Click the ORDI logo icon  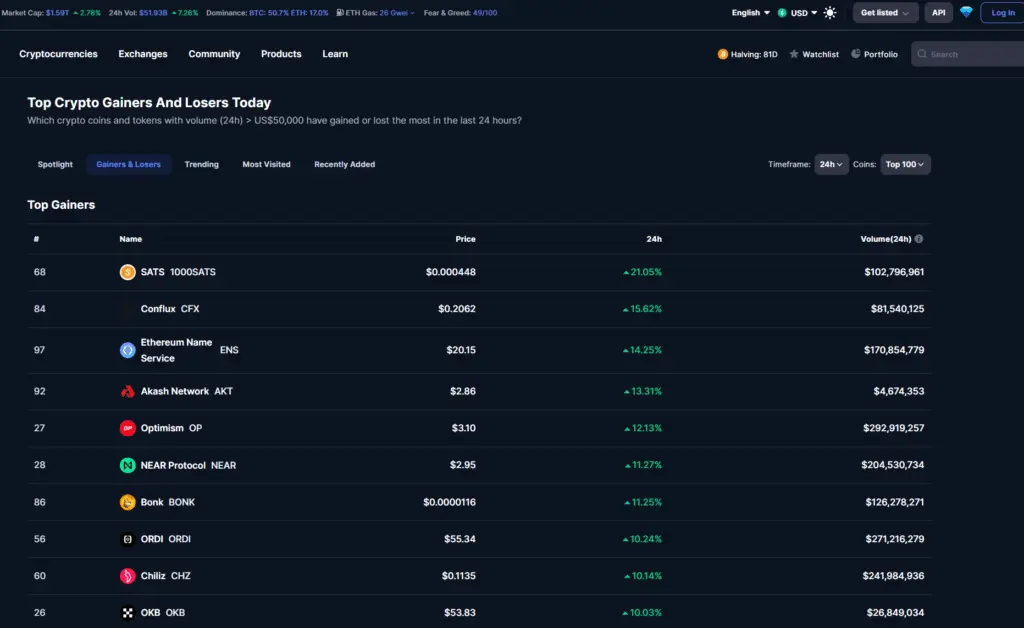pyautogui.click(x=127, y=539)
